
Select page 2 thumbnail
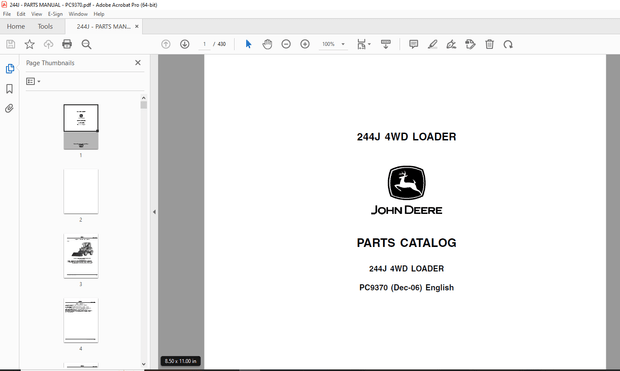coord(81,191)
